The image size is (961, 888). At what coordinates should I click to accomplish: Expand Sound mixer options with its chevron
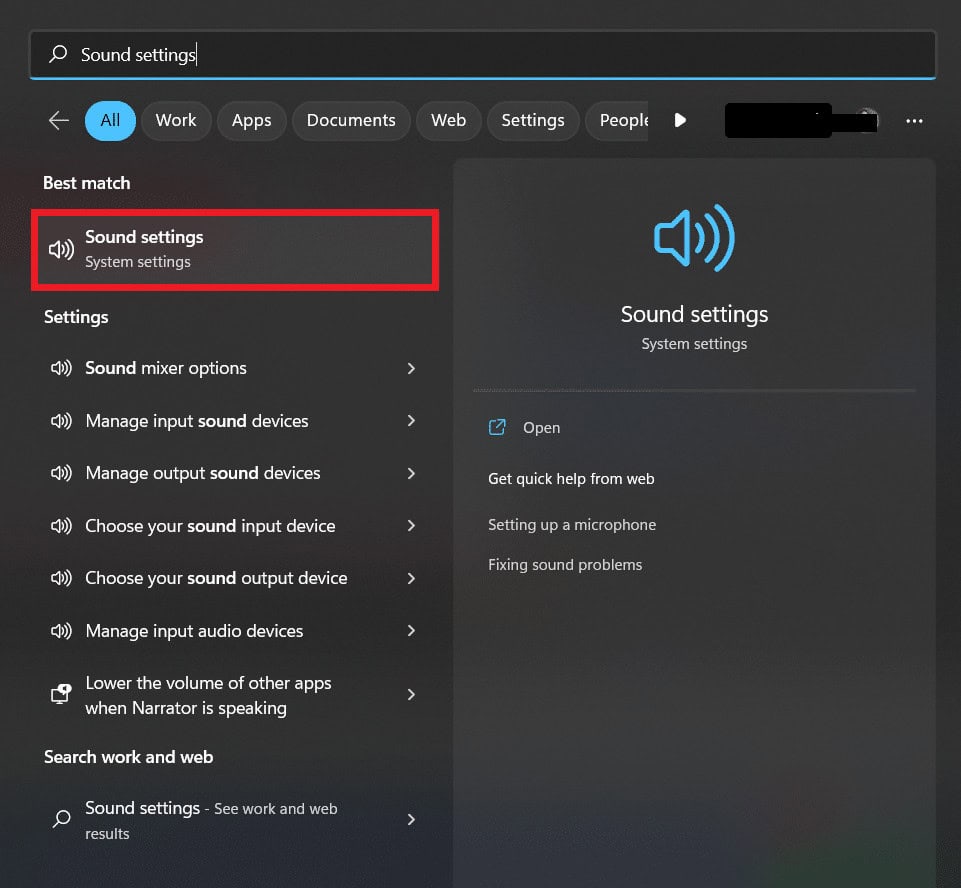(x=411, y=368)
